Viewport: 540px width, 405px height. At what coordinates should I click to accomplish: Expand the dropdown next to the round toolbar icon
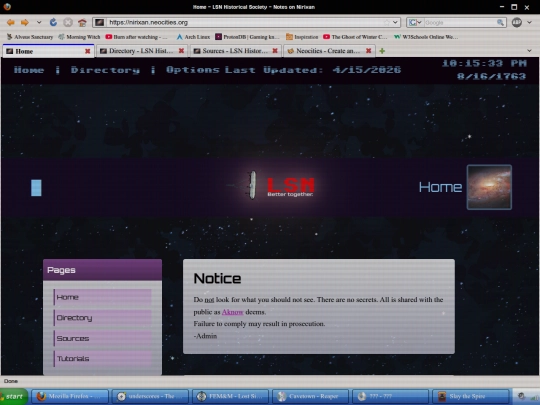529,22
